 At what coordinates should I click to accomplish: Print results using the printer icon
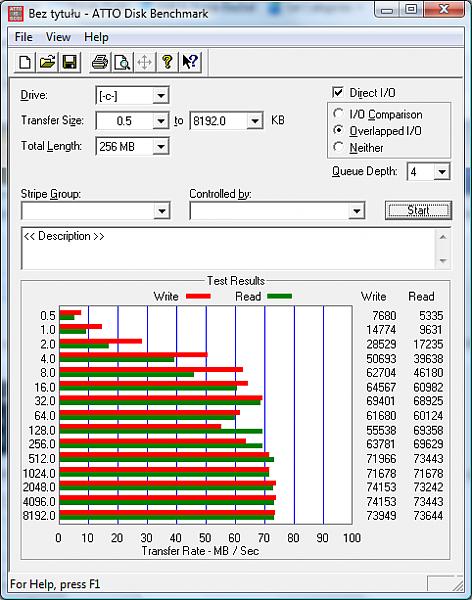click(x=100, y=62)
